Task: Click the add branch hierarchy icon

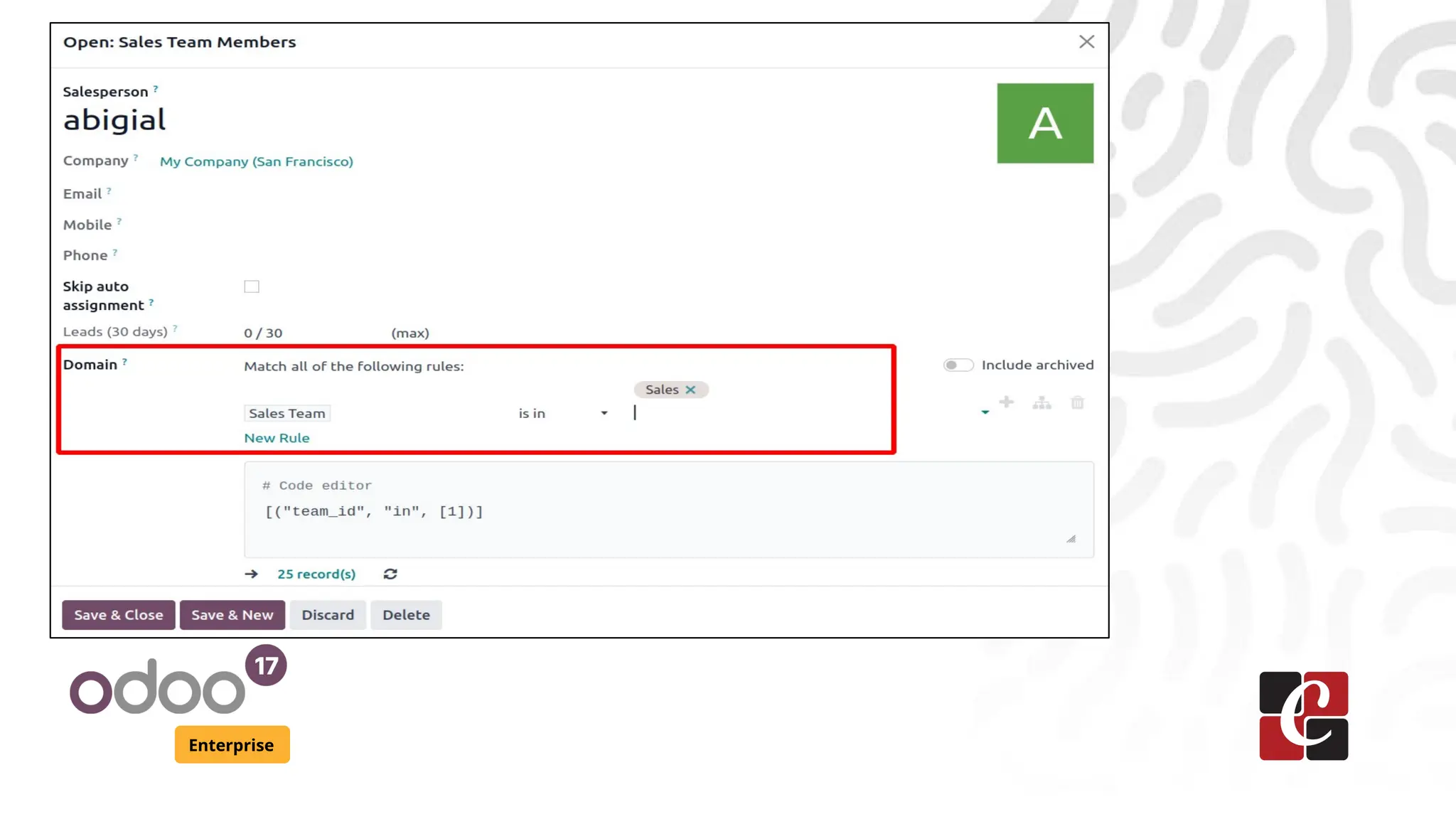Action: tap(1042, 403)
